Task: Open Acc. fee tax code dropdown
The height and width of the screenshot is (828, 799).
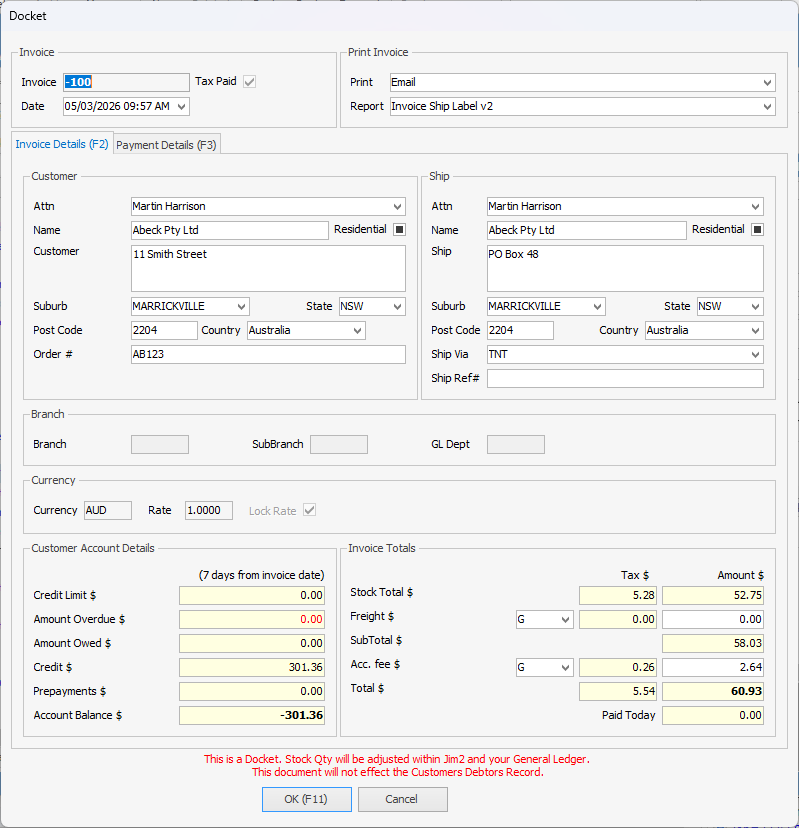Action: [x=566, y=667]
